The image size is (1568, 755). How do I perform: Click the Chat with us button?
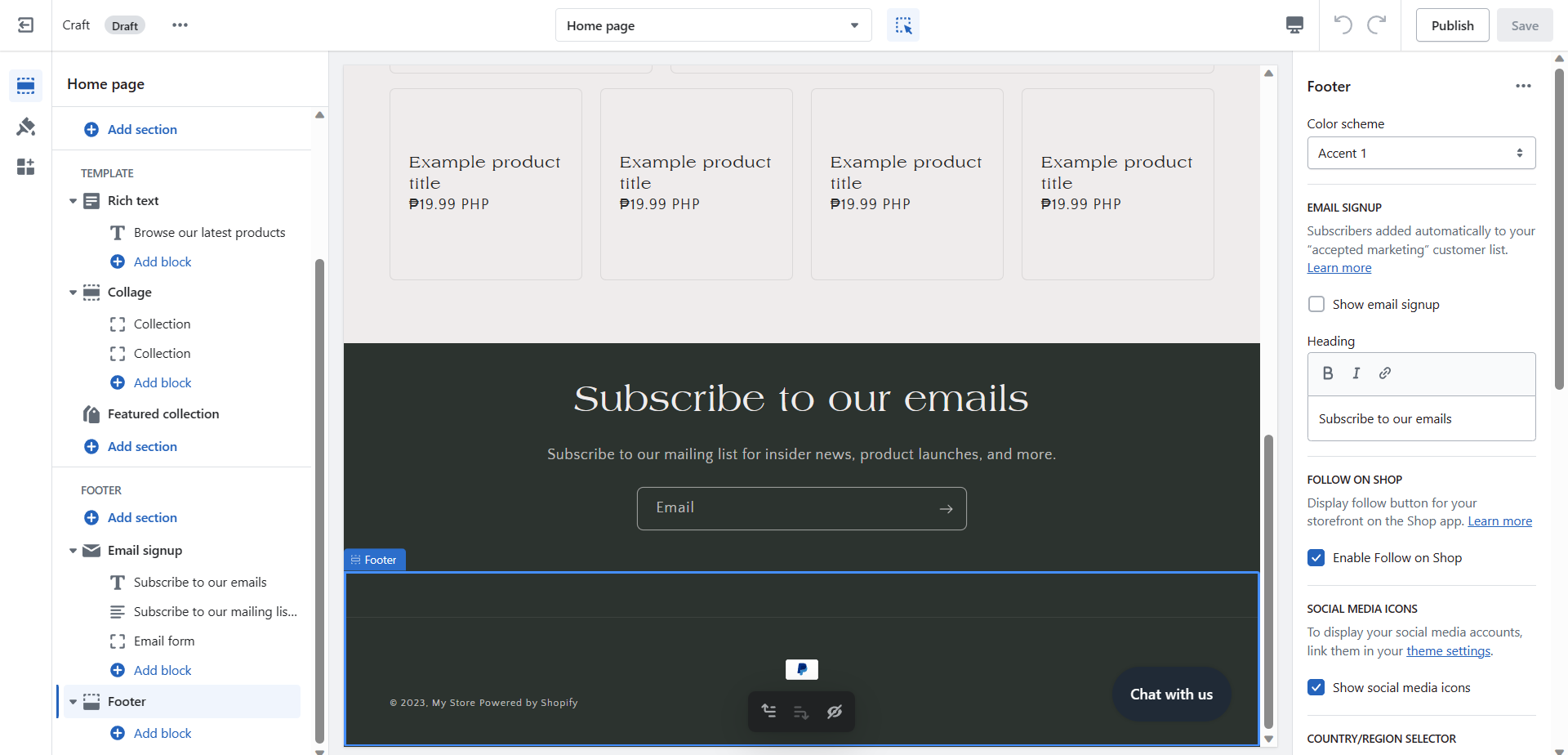point(1171,695)
